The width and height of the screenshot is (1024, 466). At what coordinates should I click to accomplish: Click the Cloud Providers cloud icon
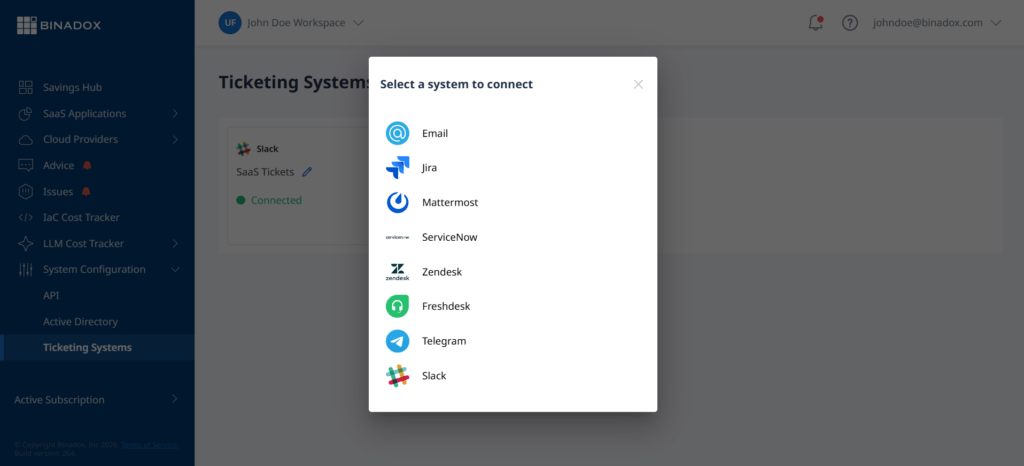[x=25, y=140]
